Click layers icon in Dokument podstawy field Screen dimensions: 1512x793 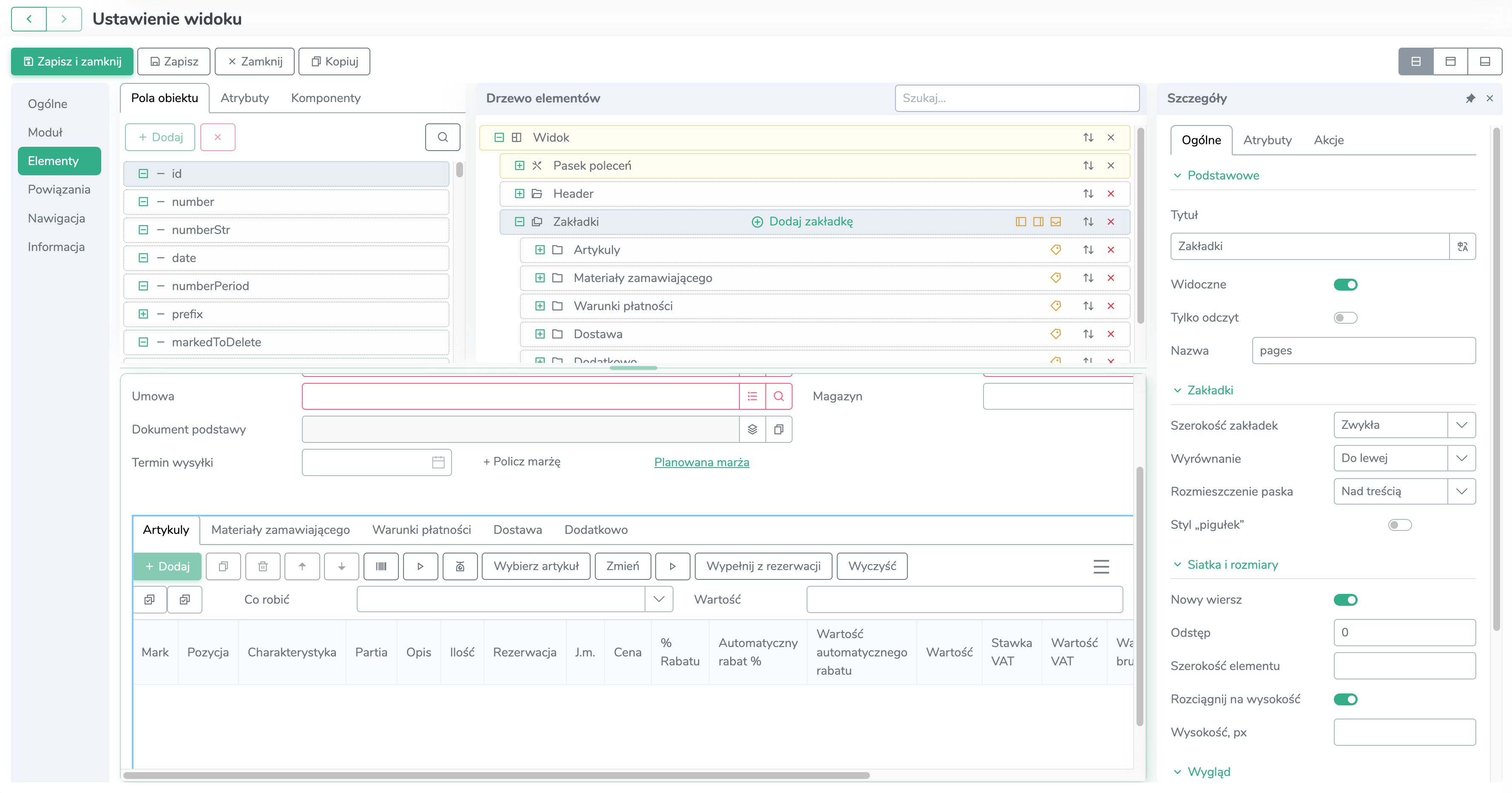753,429
